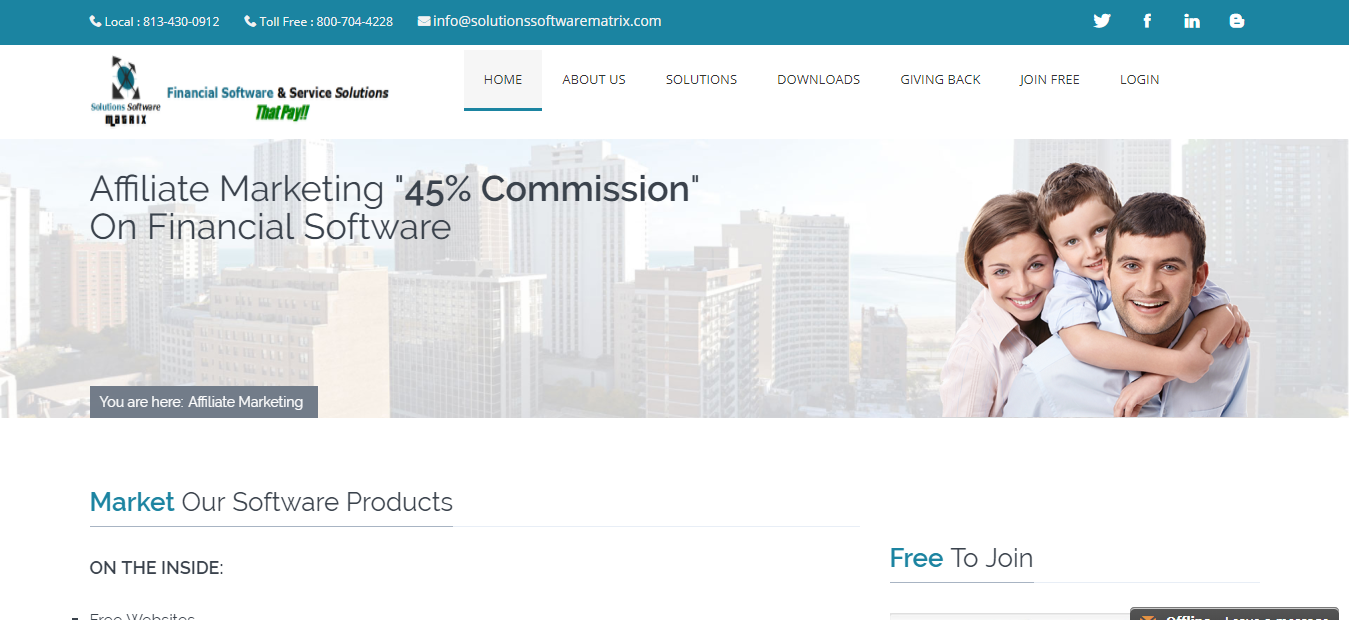Open the Blogger icon in header
Viewport: 1349px width, 620px height.
(x=1237, y=21)
